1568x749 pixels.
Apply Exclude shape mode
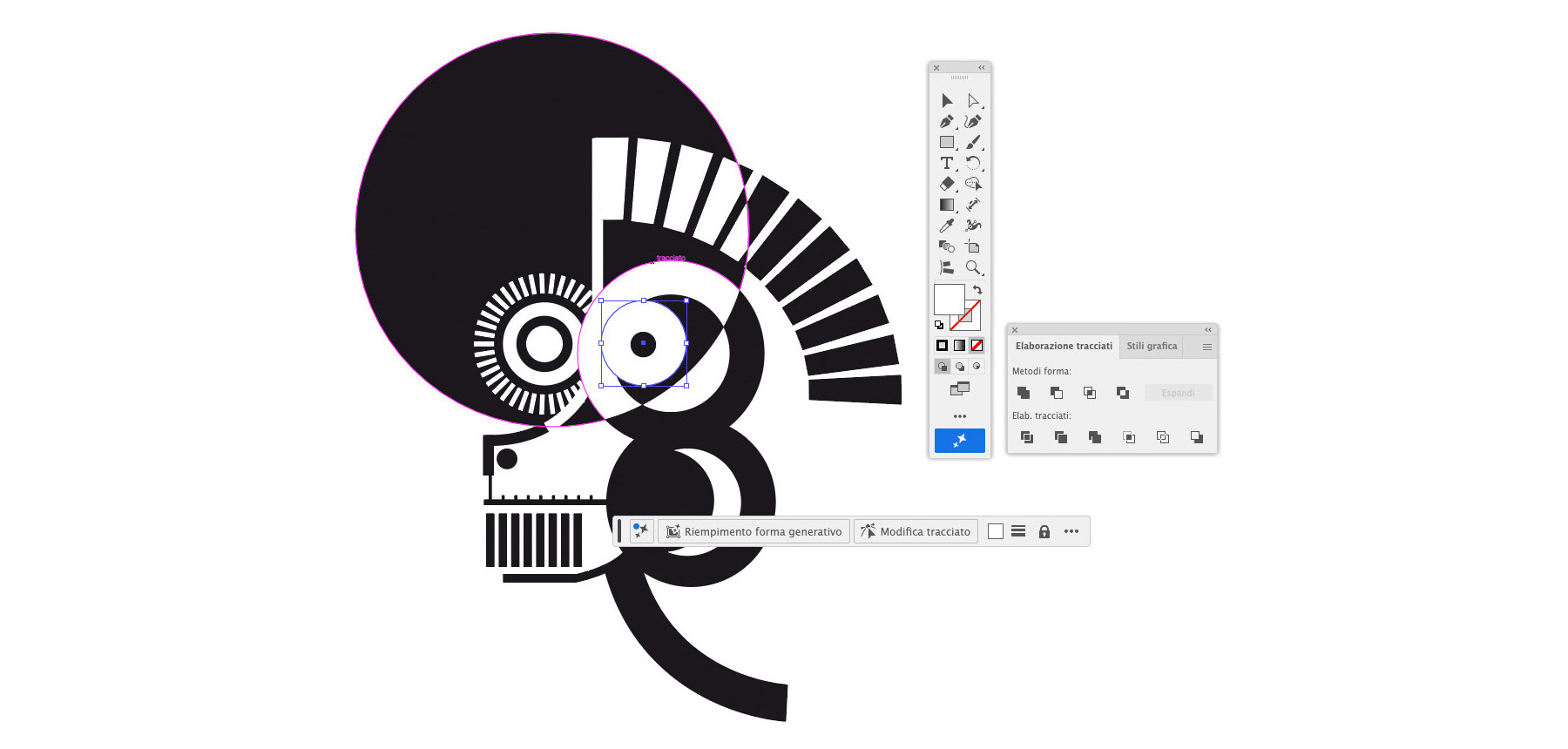point(1123,393)
